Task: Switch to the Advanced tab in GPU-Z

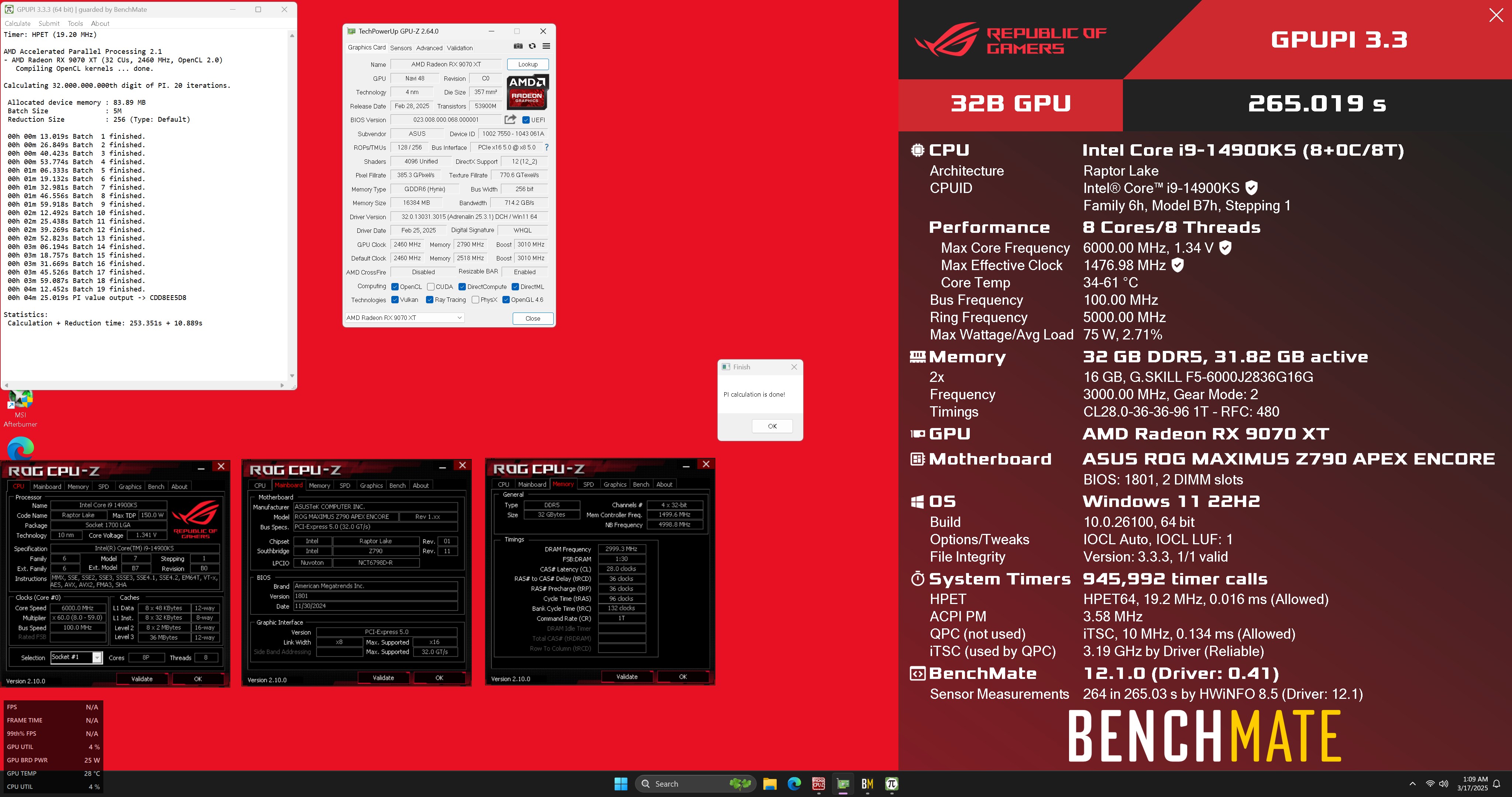Action: [430, 48]
